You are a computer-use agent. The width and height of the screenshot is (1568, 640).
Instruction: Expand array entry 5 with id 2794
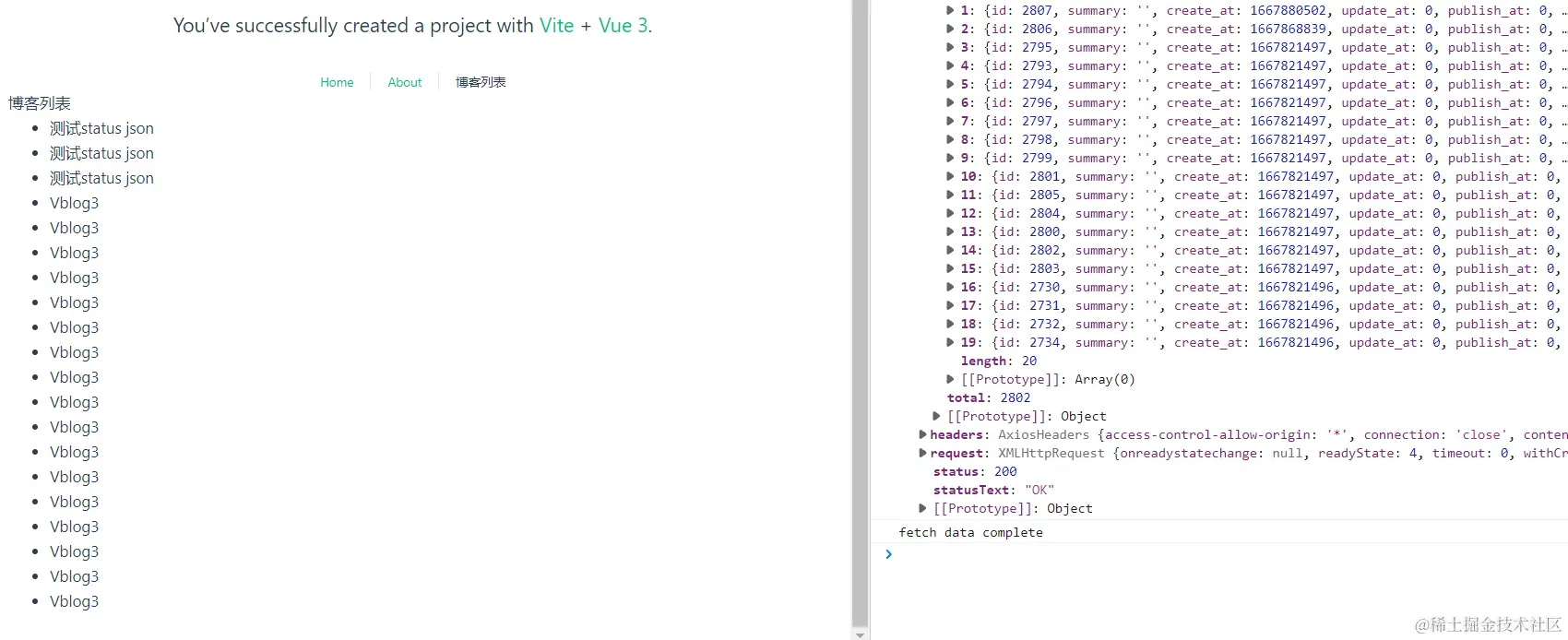tap(951, 84)
